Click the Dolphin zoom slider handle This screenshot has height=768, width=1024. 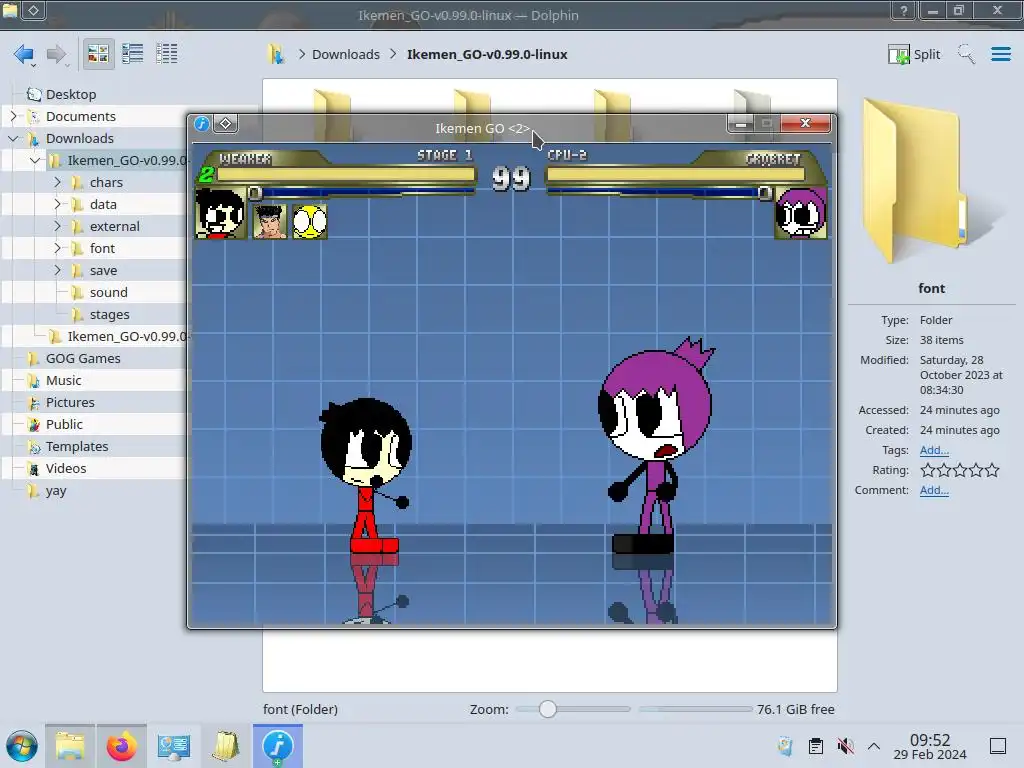[548, 709]
